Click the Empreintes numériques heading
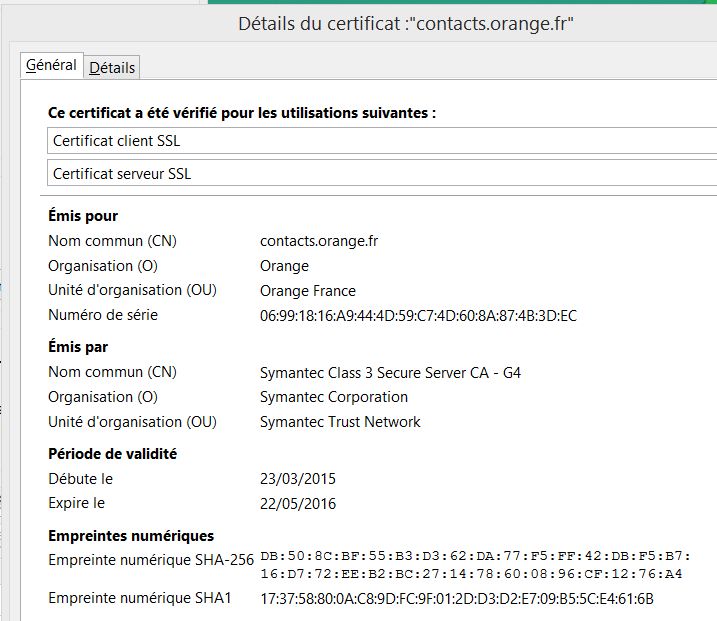 coord(131,536)
